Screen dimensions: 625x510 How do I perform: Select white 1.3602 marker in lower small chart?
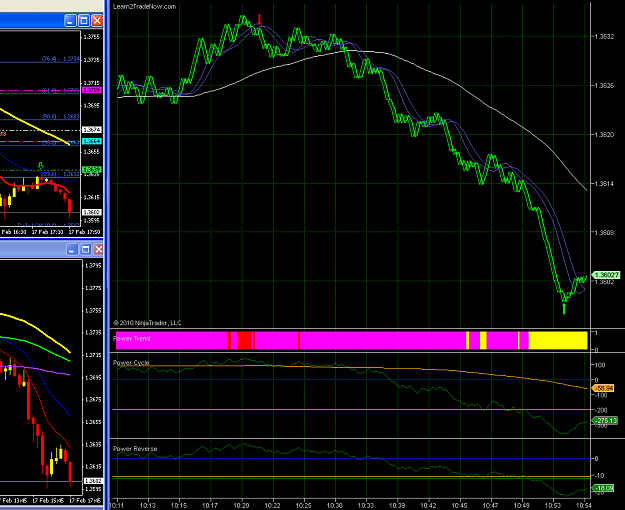pos(93,481)
